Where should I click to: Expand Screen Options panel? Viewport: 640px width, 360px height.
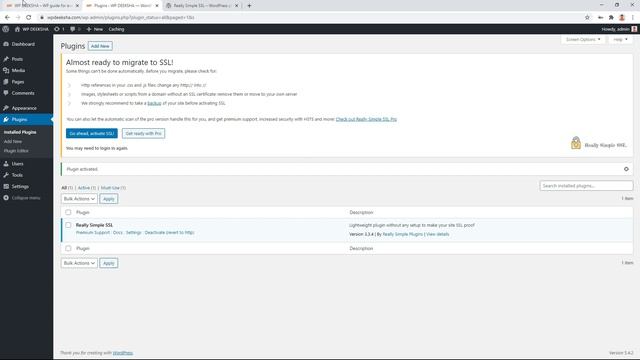click(x=583, y=40)
